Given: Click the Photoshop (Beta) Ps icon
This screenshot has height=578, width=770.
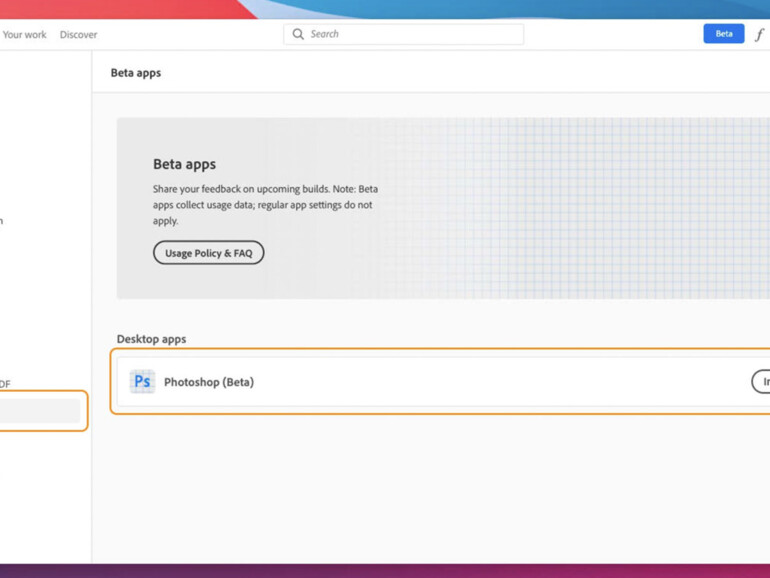Looking at the screenshot, I should (142, 382).
